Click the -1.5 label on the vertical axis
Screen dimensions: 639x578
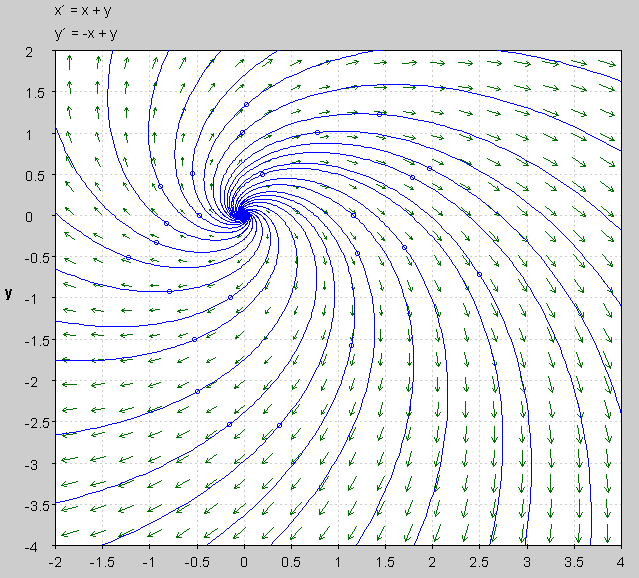(37, 340)
